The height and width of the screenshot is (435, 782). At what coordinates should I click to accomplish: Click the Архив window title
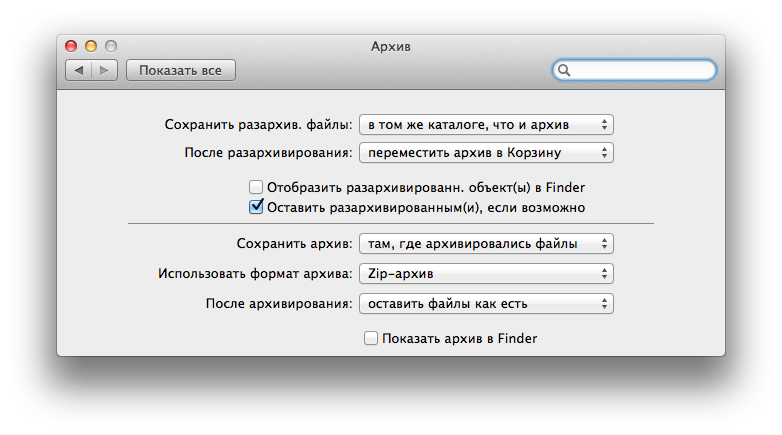coord(390,46)
